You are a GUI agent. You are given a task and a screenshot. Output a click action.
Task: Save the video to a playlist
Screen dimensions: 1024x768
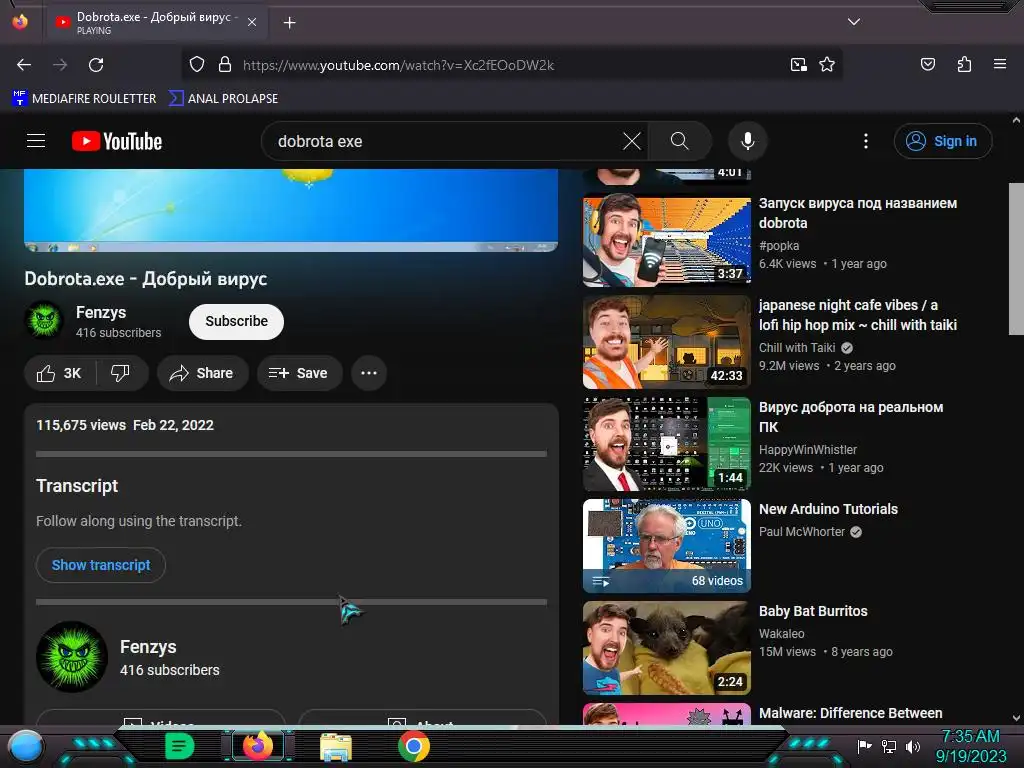pyautogui.click(x=299, y=373)
